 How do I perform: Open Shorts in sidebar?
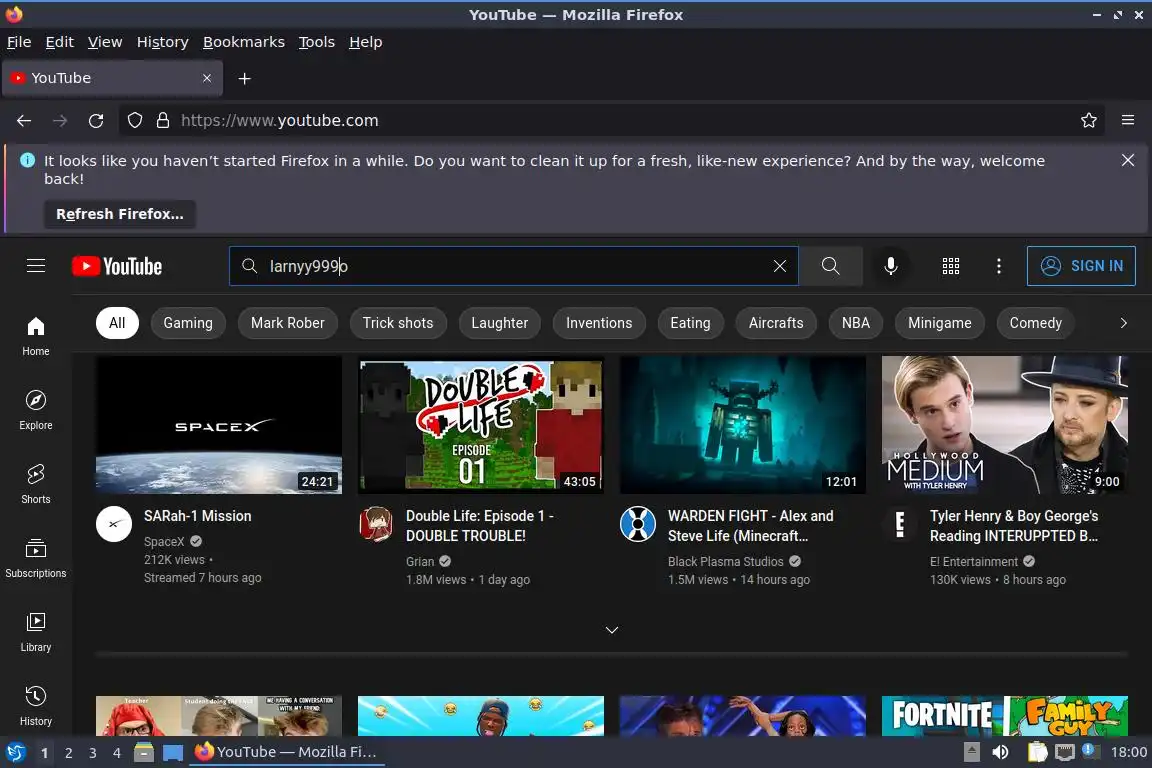click(x=36, y=484)
